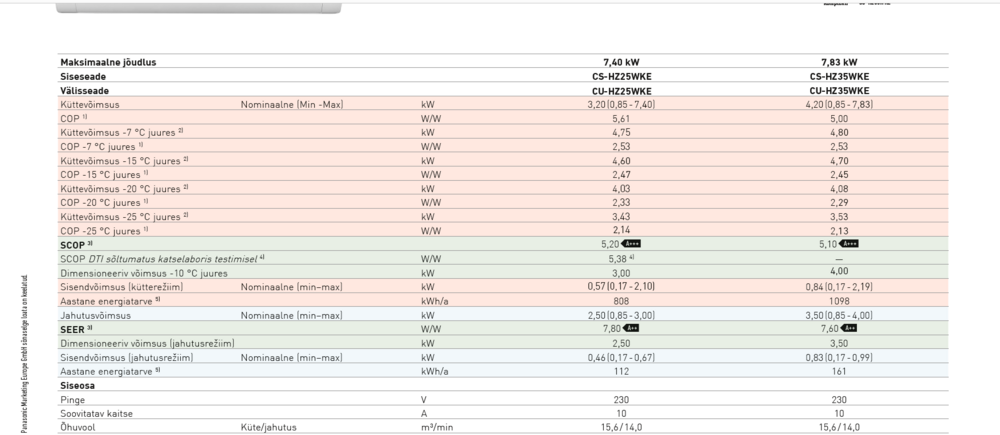Click the value "3,50 (0,85 - 4,00)"
This screenshot has width=1000, height=435.
[x=839, y=315]
